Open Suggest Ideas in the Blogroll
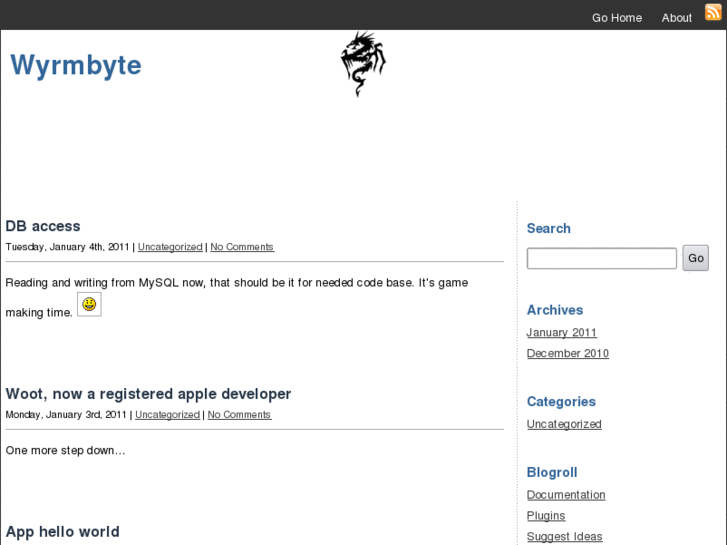The height and width of the screenshot is (545, 727). [x=564, y=537]
